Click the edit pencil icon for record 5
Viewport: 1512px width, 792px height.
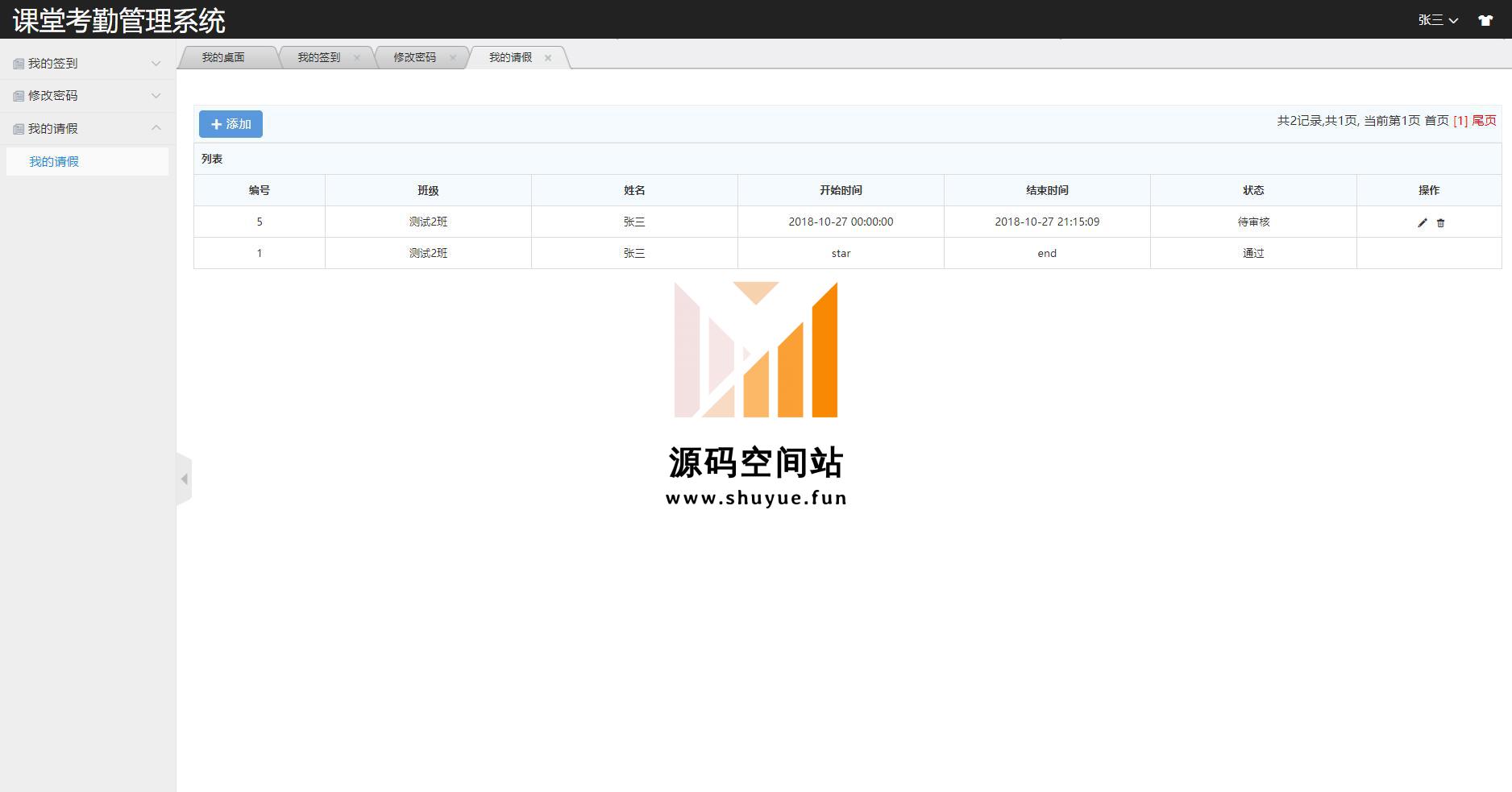[1422, 222]
